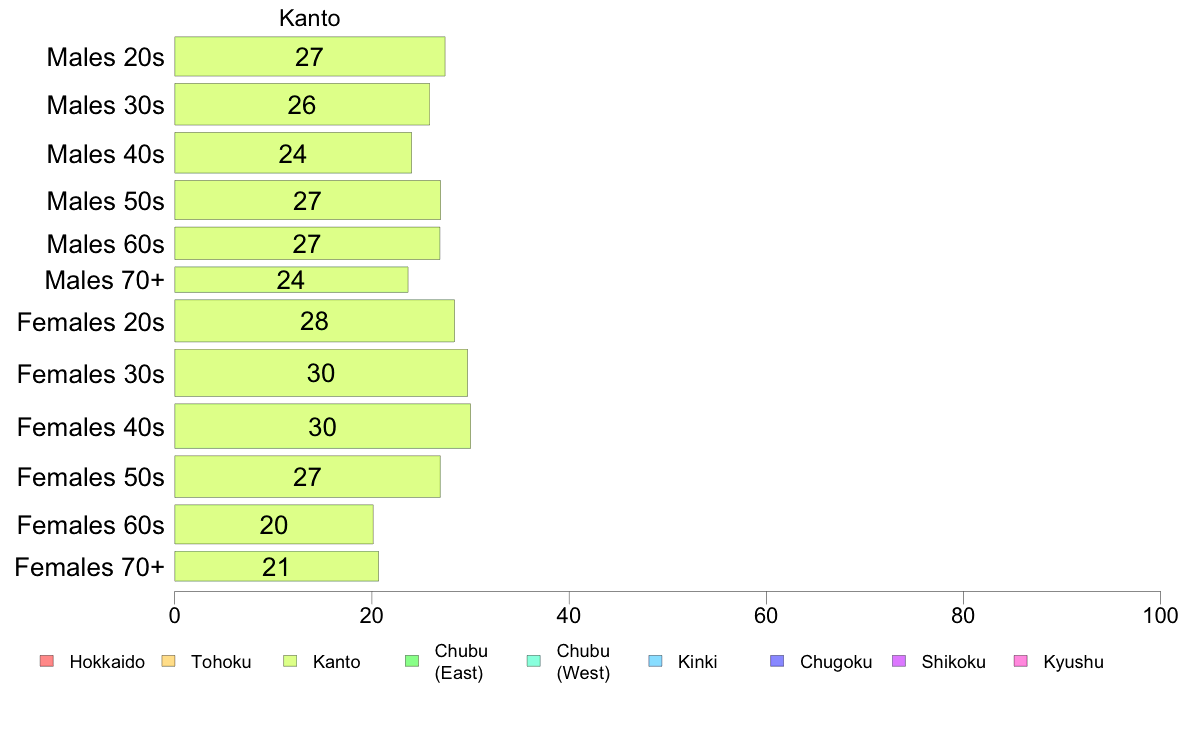Click the Females 70+ row label
Screen dimensions: 1188x736
point(89,567)
